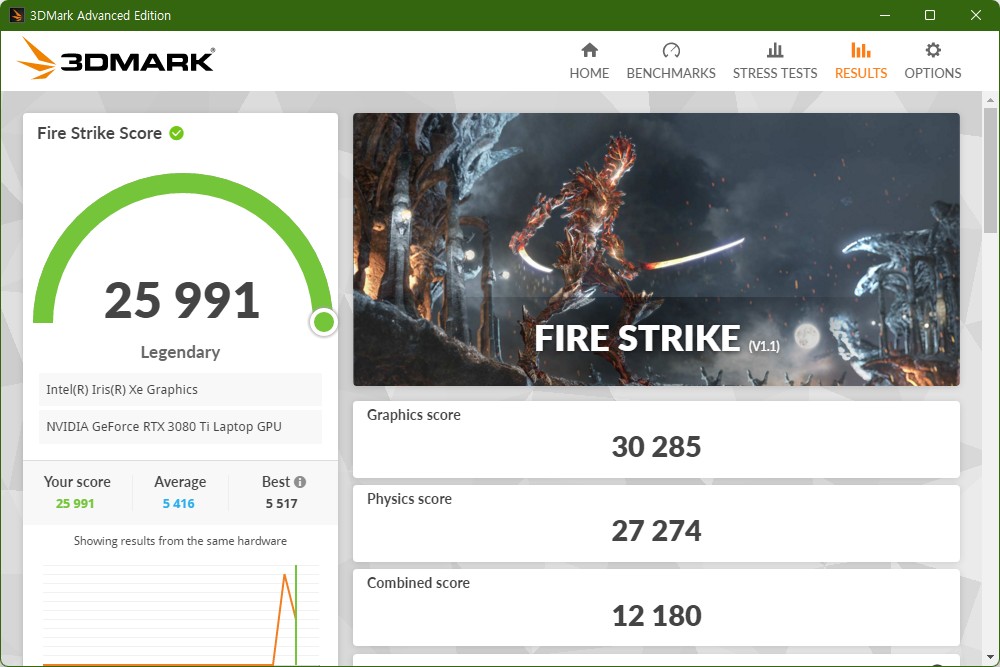Click the Legendary rating label
The width and height of the screenshot is (1000, 667).
click(180, 352)
